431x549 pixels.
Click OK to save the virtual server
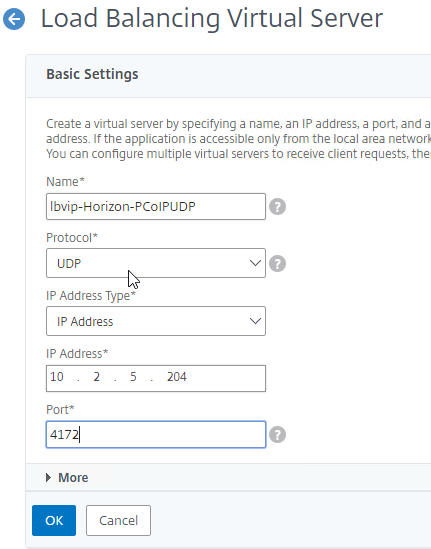tap(54, 520)
